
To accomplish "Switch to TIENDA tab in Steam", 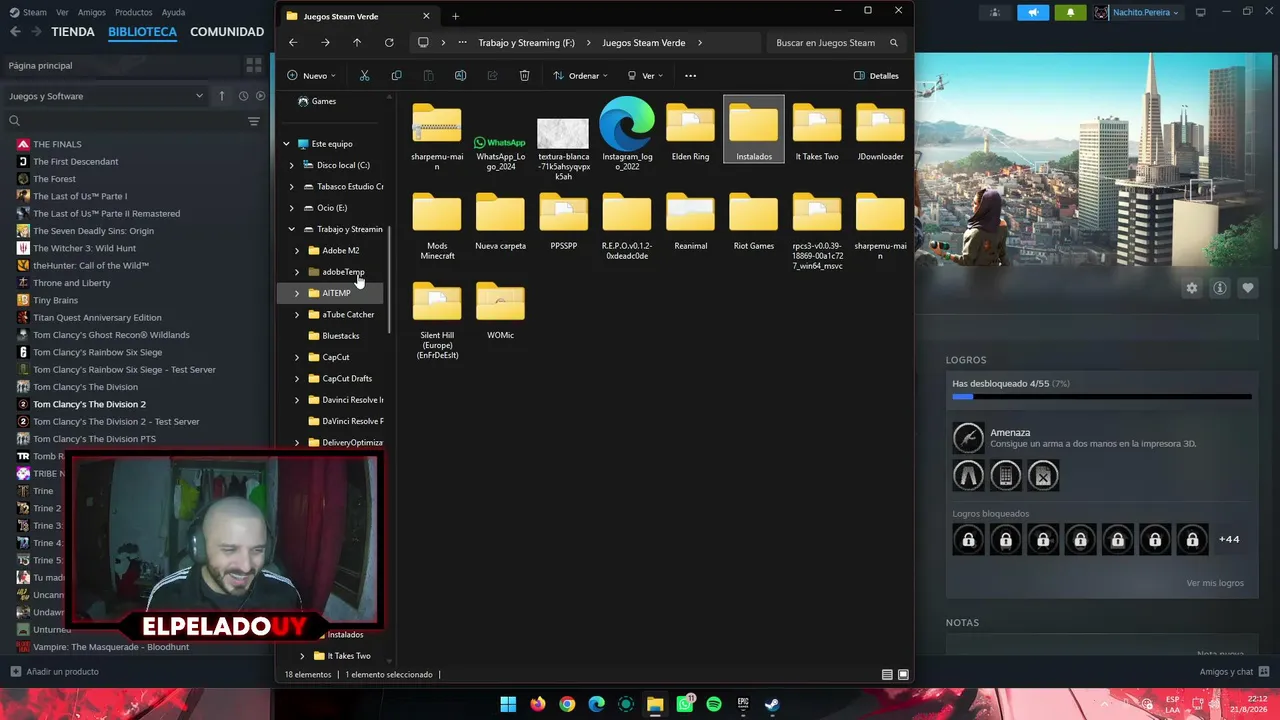I will 73,32.
